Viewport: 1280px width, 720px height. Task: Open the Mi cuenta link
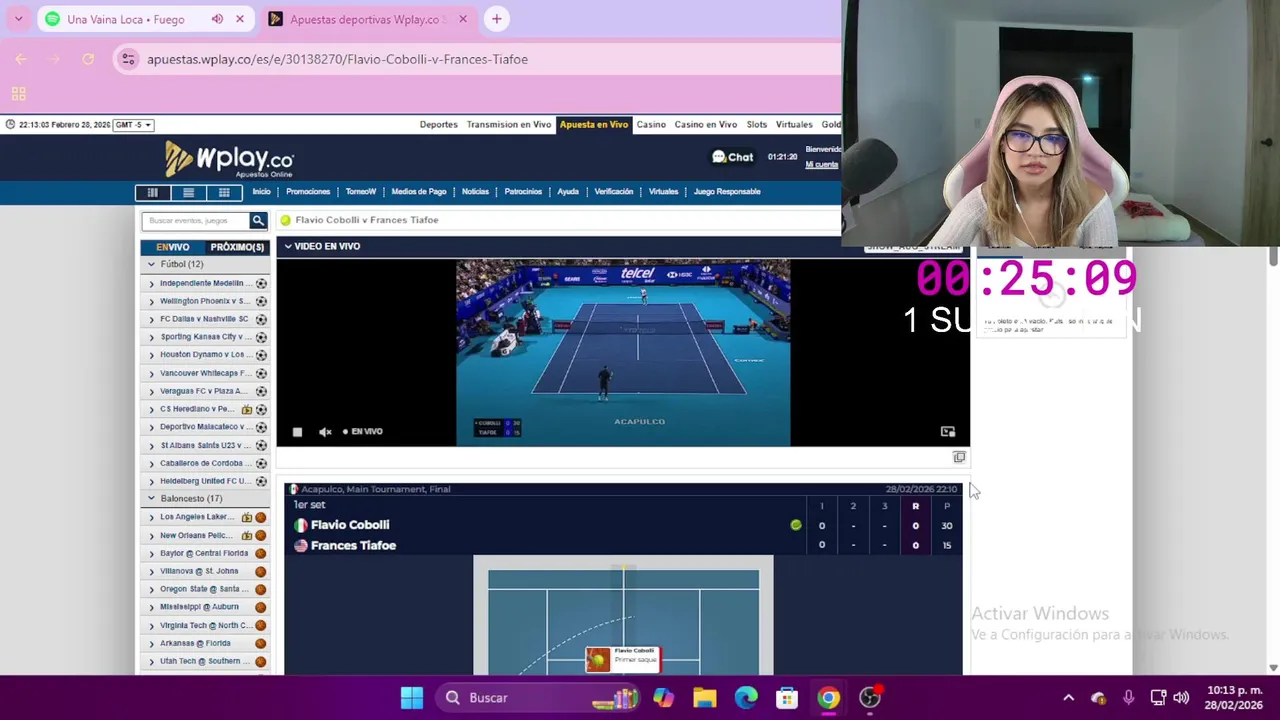pos(822,165)
